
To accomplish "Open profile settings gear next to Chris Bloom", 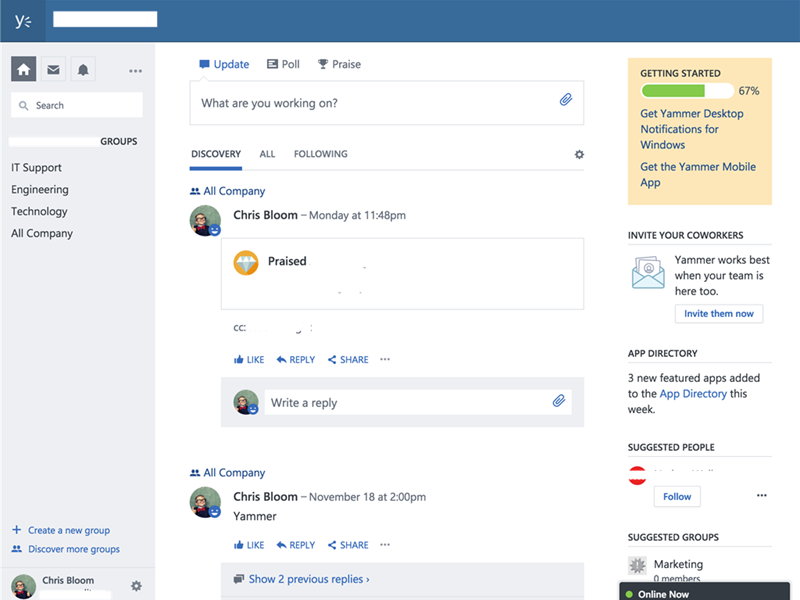I will tap(136, 586).
